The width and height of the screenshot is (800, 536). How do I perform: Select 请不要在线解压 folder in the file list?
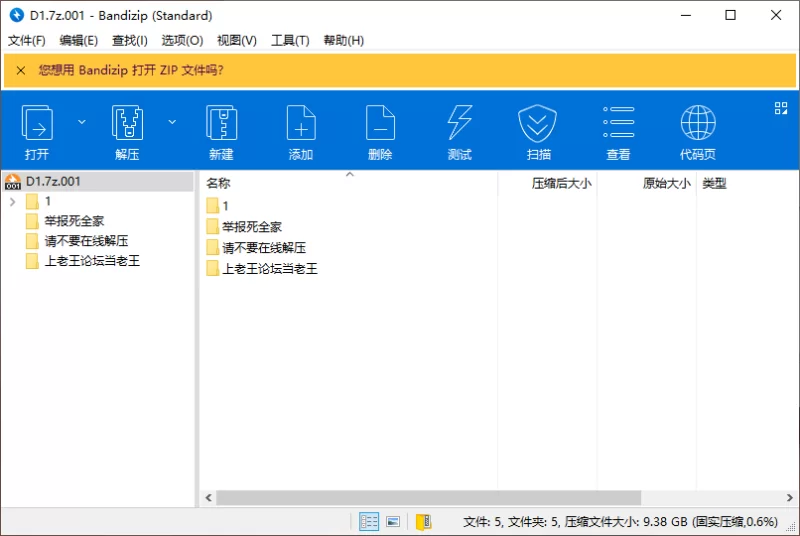(256, 248)
